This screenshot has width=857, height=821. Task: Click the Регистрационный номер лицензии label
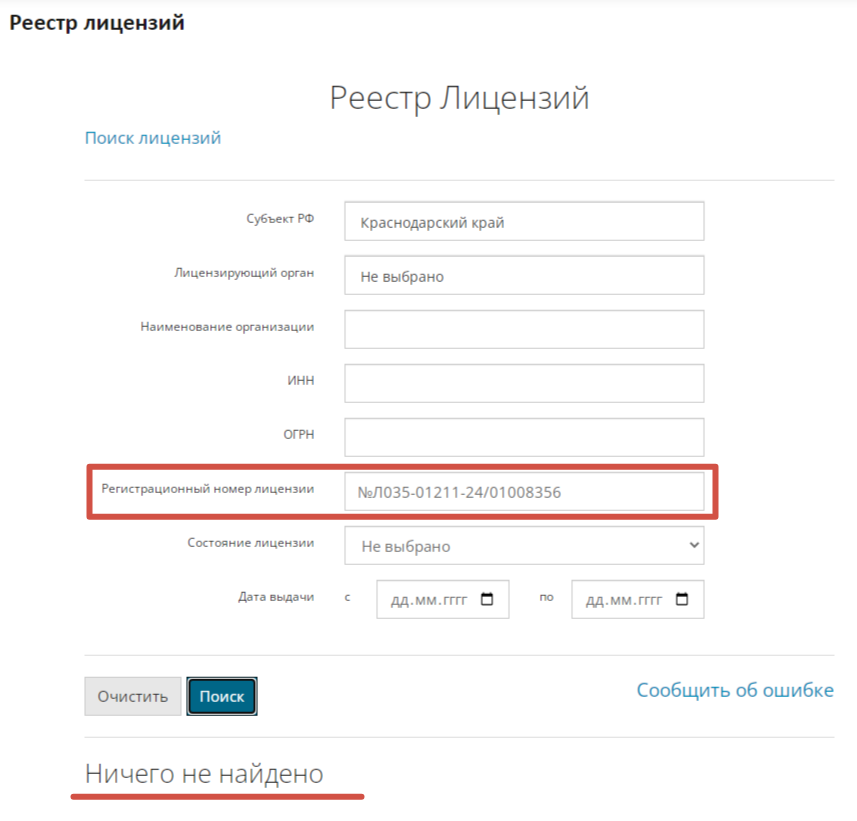(x=208, y=488)
